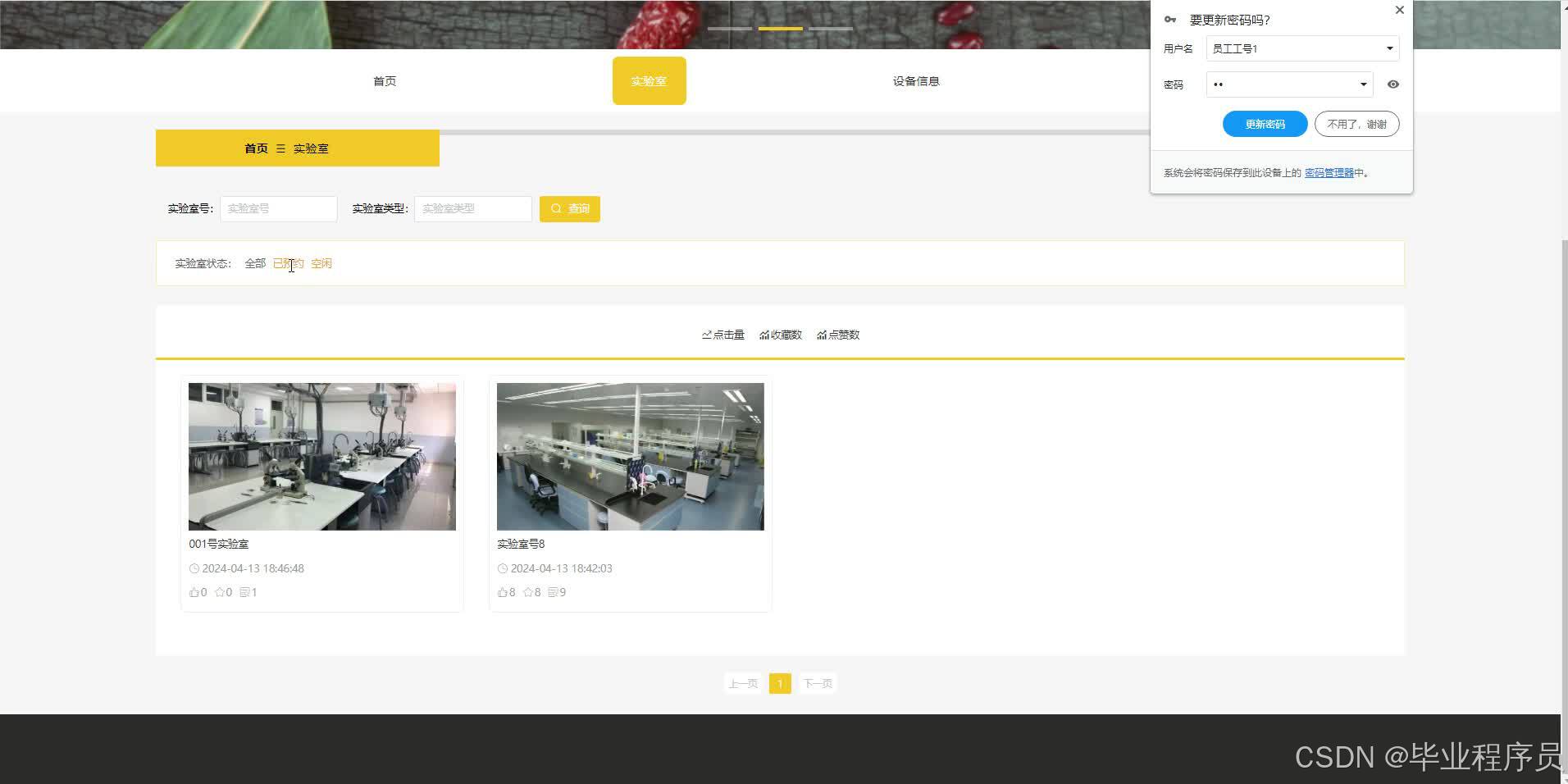Viewport: 1568px width, 784px height.
Task: Click comment icon on 001号实验室 card
Action: pyautogui.click(x=245, y=592)
